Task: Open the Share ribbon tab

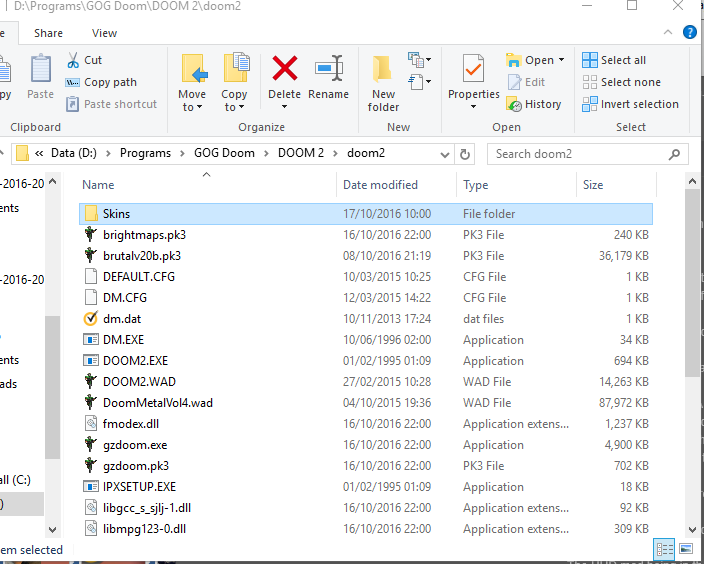Action: (x=48, y=33)
